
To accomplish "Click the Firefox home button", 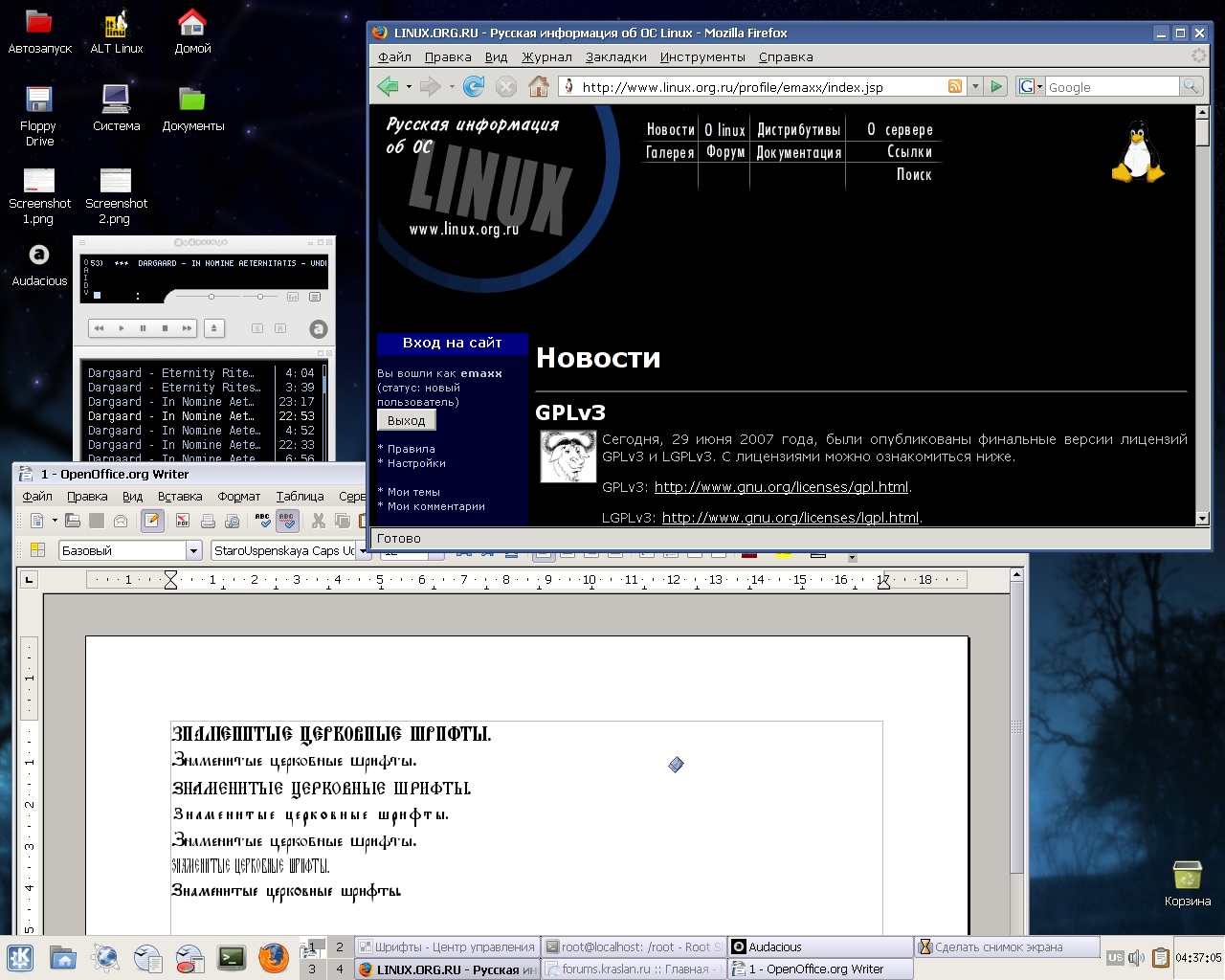I will click(x=539, y=87).
